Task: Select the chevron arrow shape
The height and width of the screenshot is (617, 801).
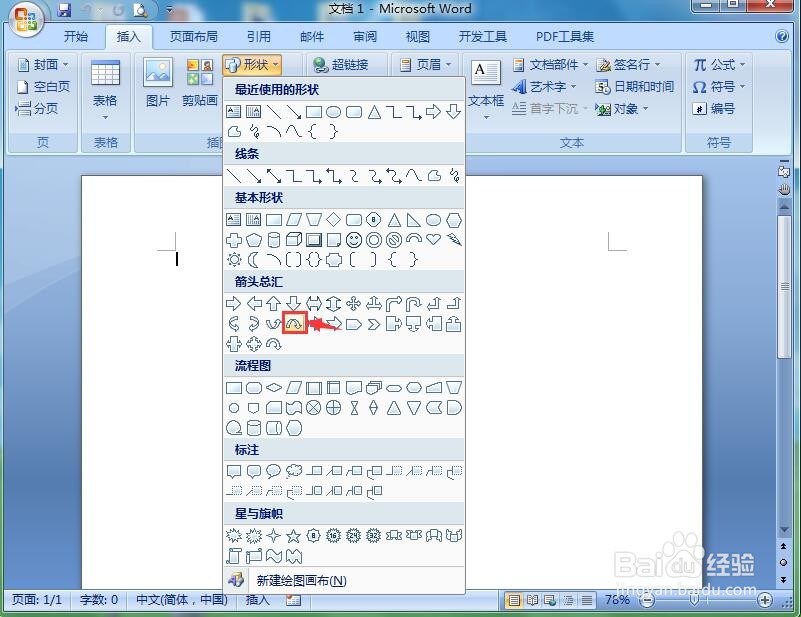Action: pyautogui.click(x=373, y=324)
